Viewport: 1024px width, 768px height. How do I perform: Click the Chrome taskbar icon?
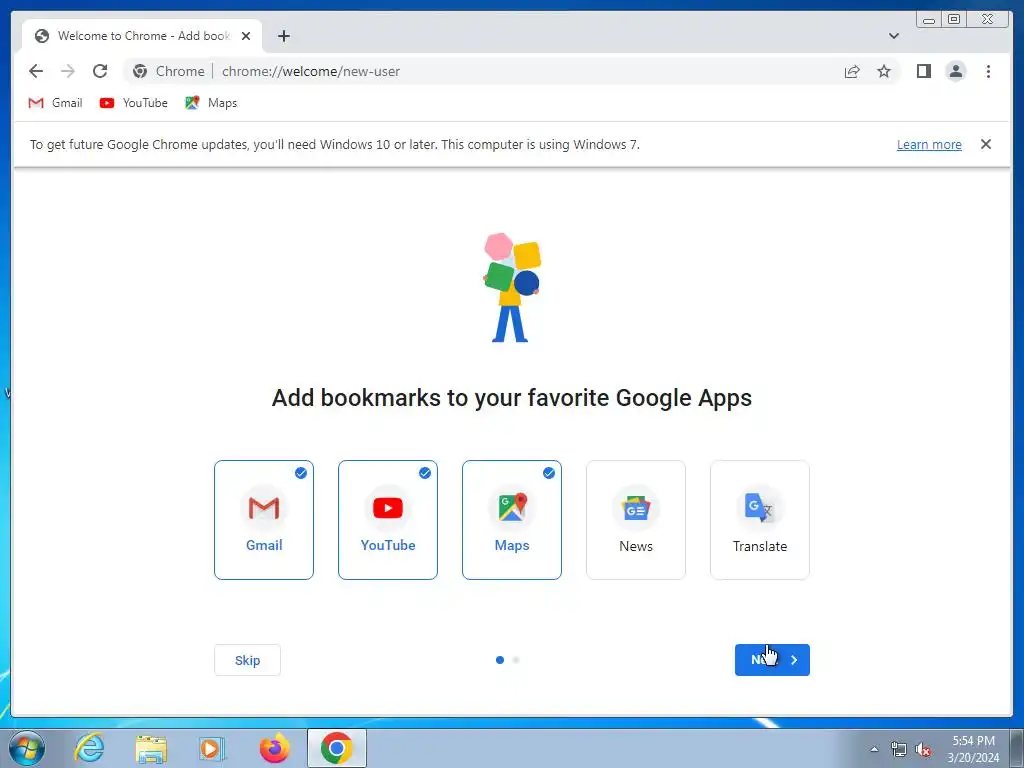(336, 748)
